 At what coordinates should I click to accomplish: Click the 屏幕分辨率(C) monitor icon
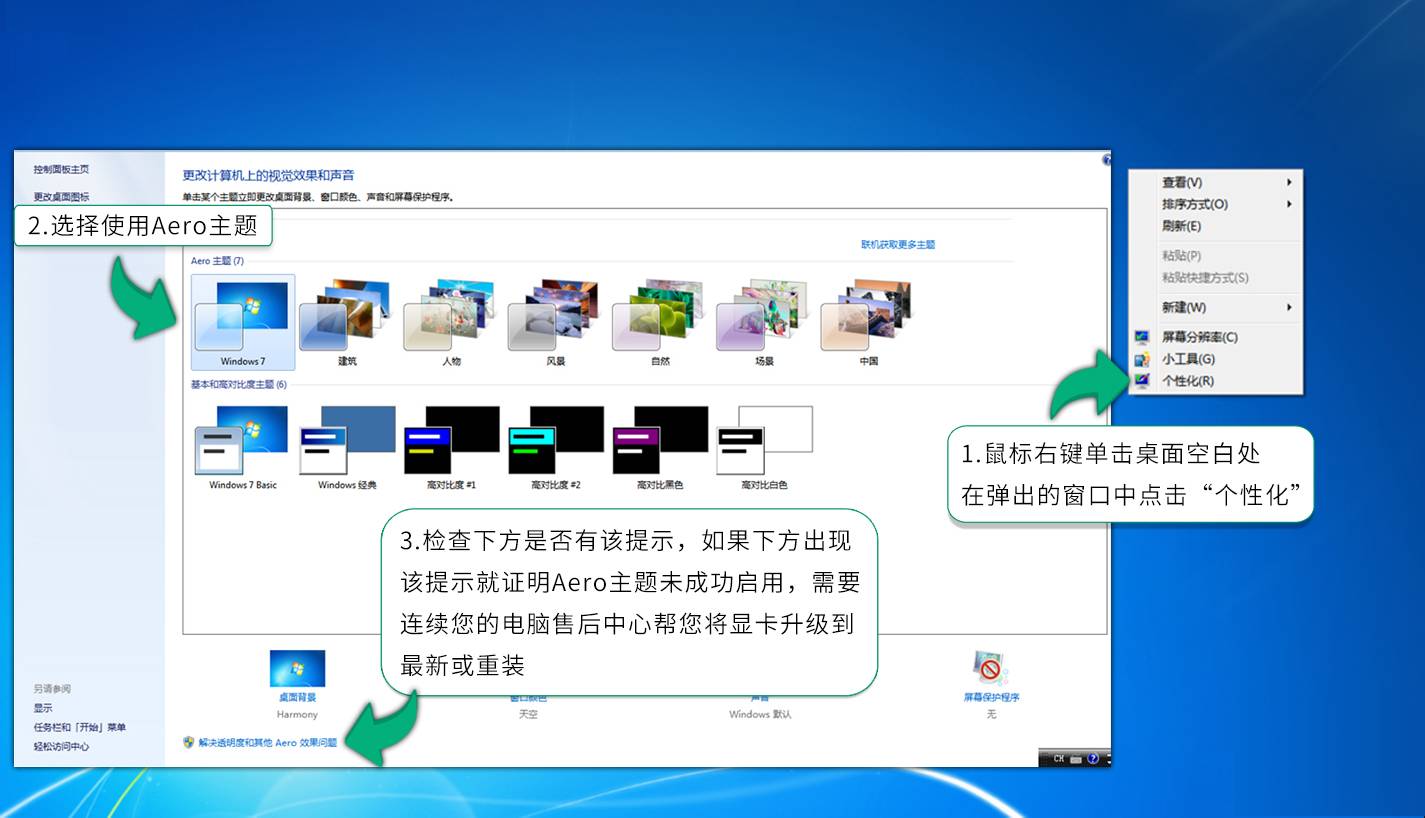point(1142,337)
